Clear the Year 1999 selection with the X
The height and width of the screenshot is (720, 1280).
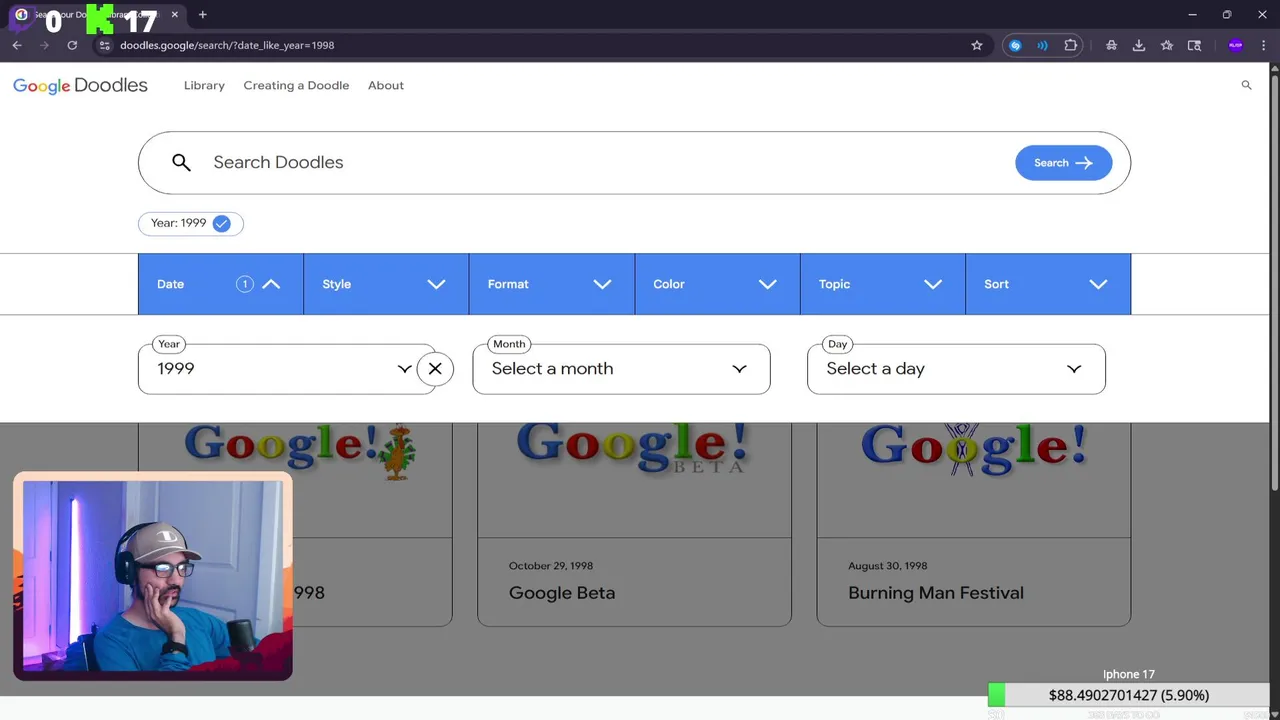[435, 369]
